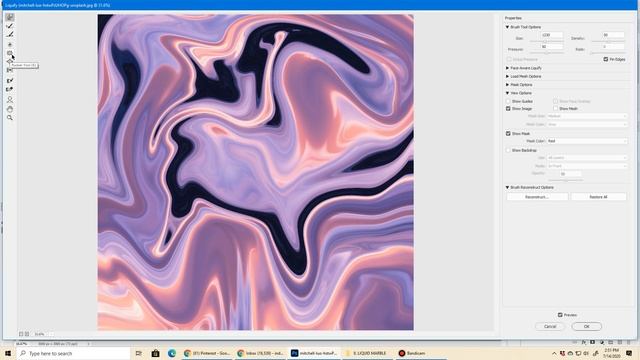
Task: Select the Hand tool
Action: click(10, 109)
